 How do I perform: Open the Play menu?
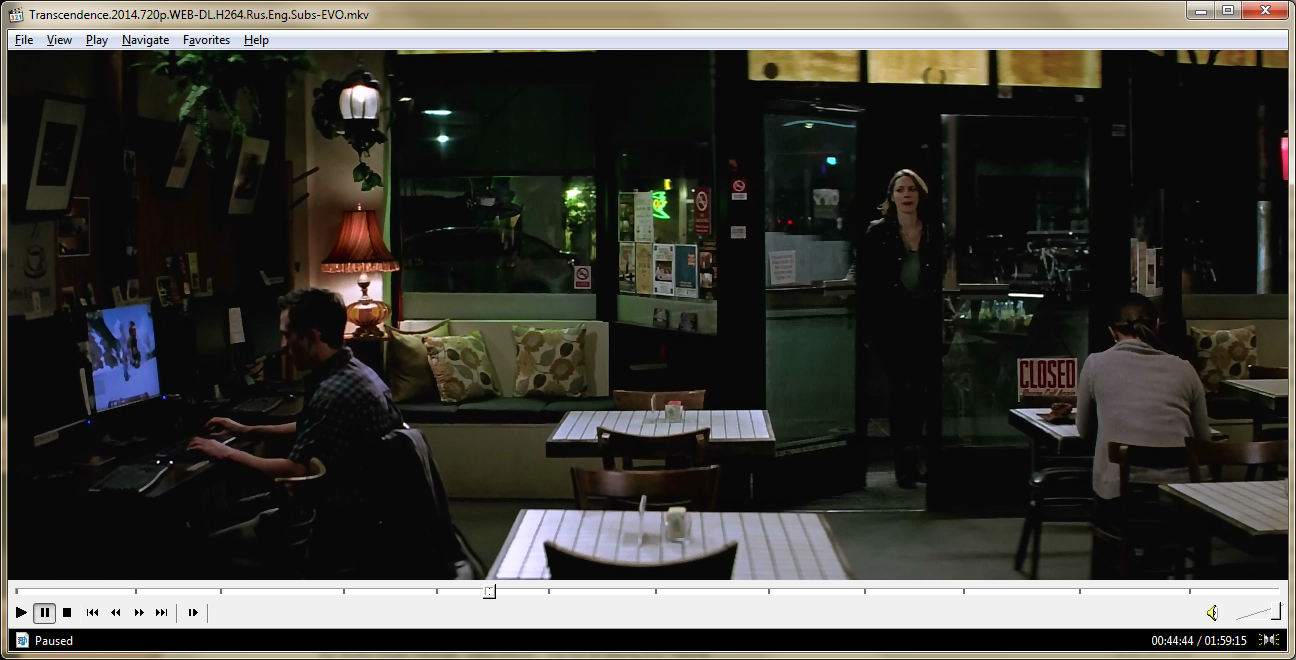click(97, 40)
